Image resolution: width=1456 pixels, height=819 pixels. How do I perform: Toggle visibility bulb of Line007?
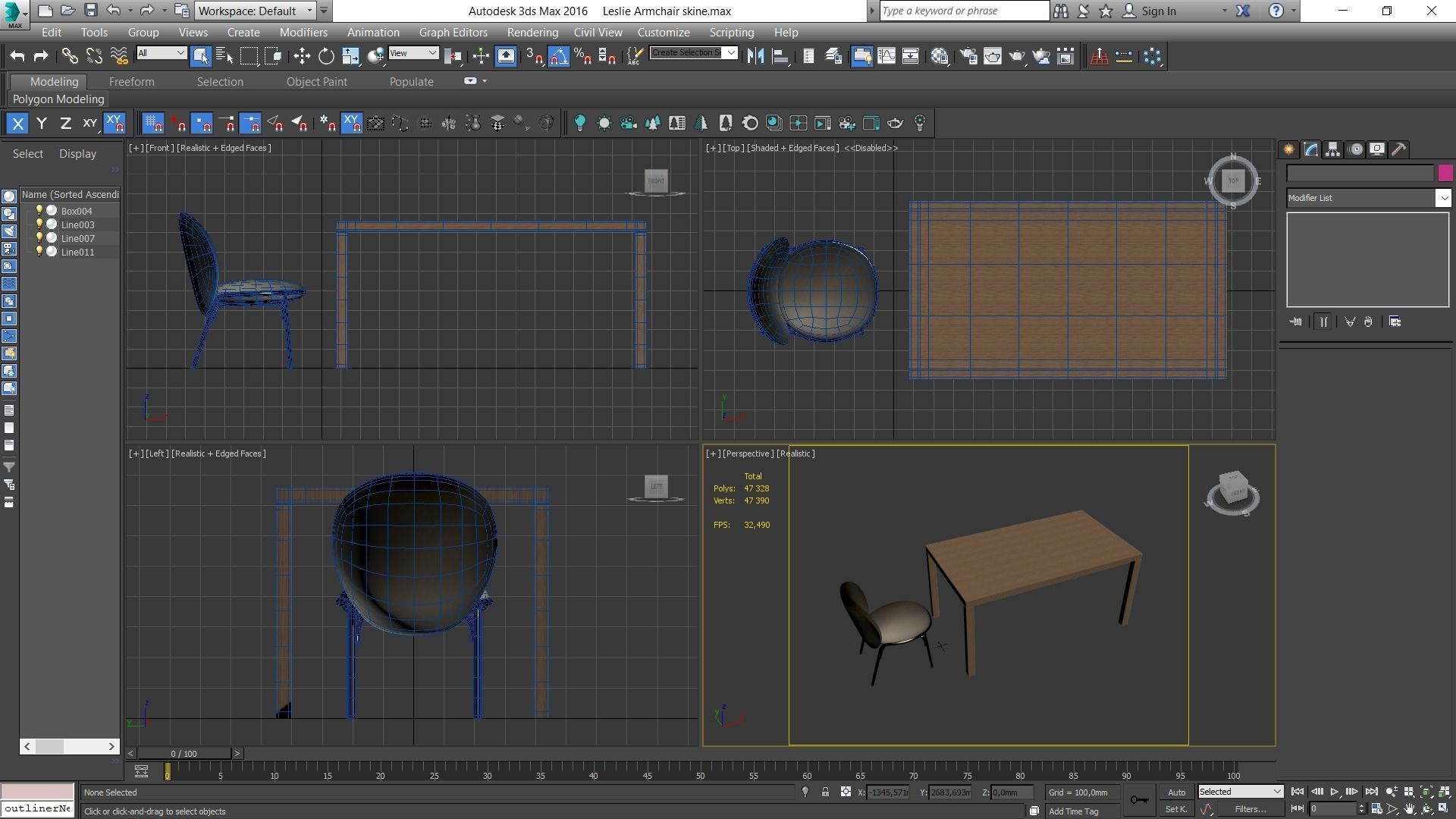[39, 238]
